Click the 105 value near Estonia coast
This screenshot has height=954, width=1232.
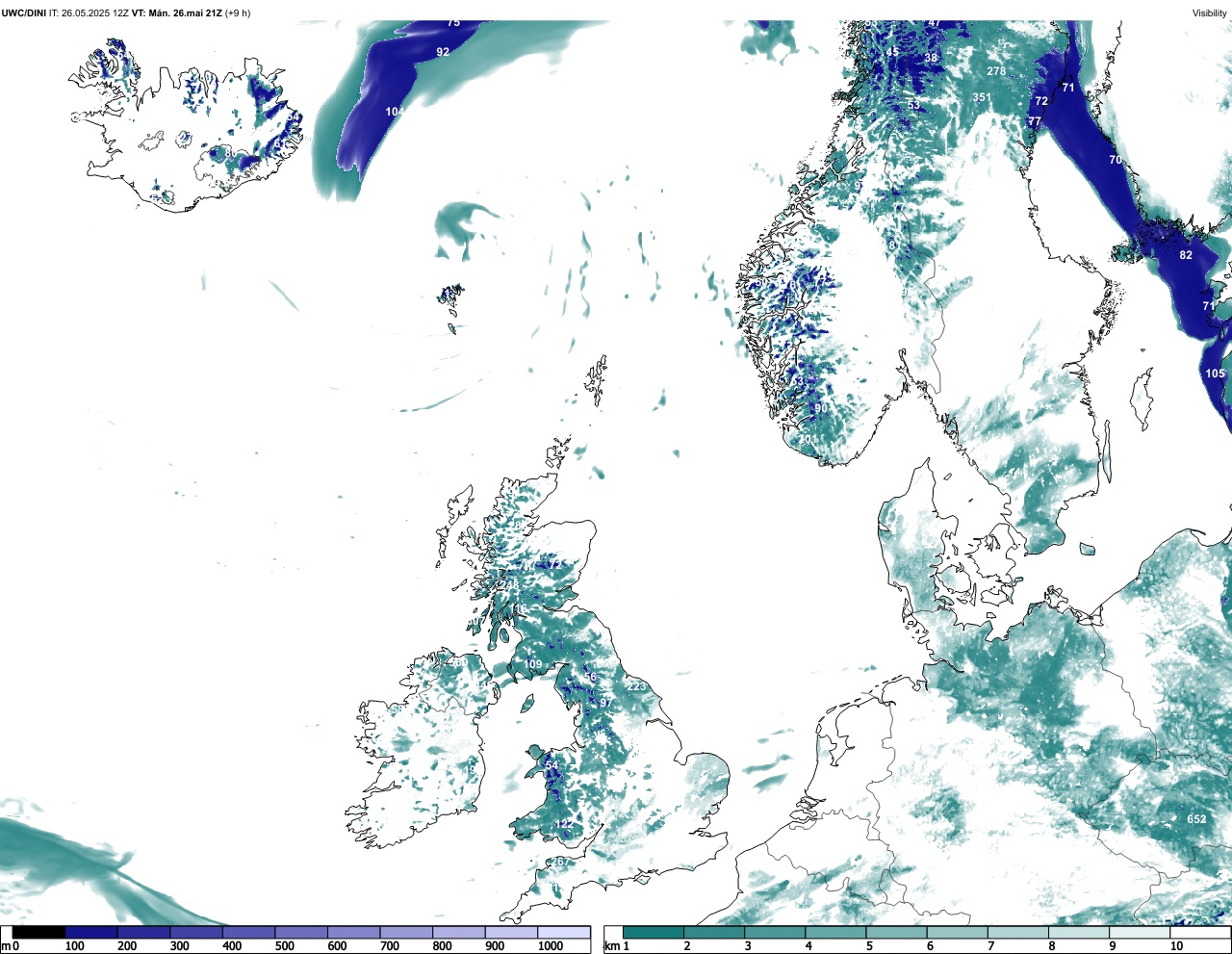1216,374
